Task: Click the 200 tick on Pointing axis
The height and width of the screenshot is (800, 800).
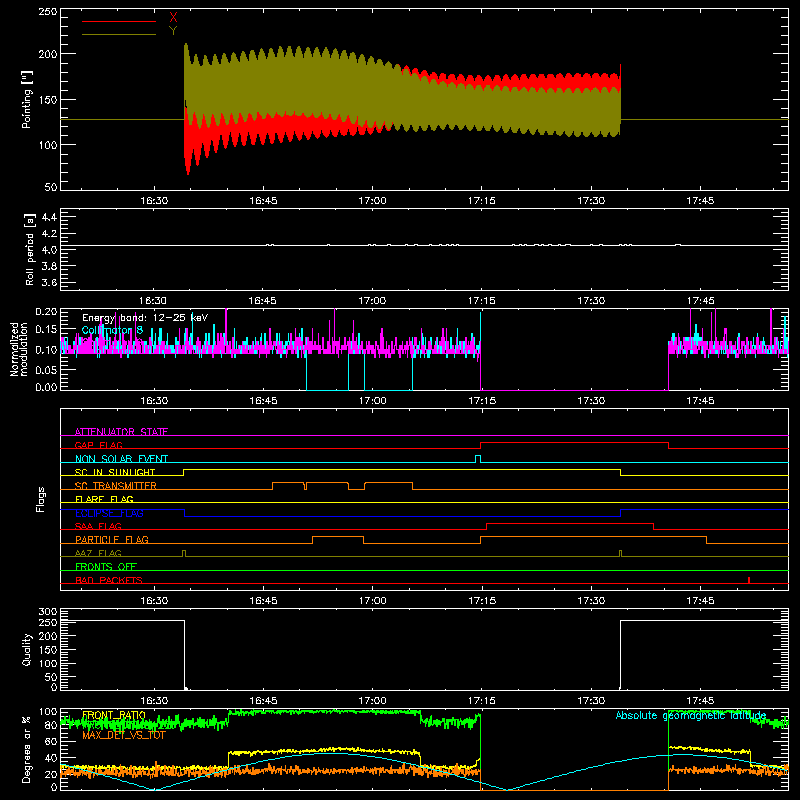Action: (48, 54)
